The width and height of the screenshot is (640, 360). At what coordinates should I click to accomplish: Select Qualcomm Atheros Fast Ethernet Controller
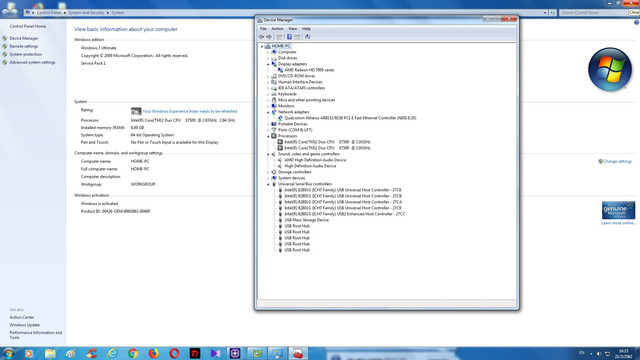point(350,118)
